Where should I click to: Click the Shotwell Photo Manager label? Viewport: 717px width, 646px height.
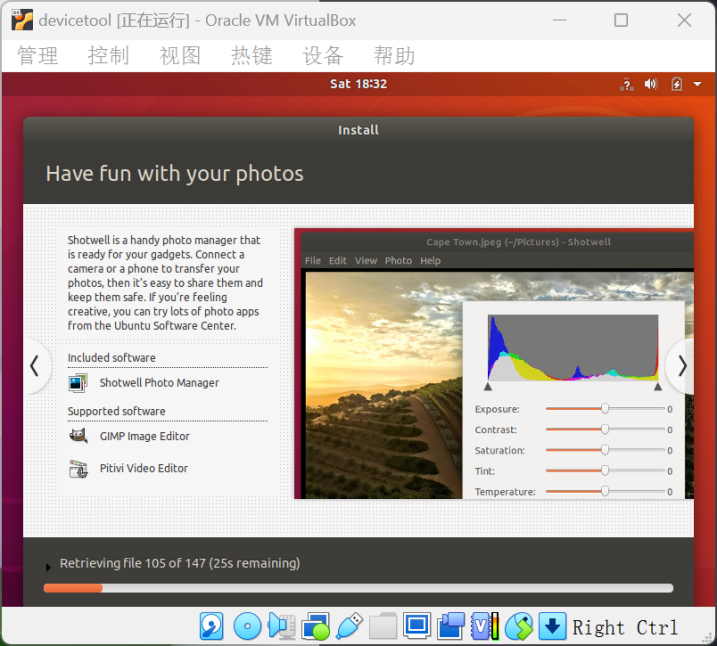(159, 383)
